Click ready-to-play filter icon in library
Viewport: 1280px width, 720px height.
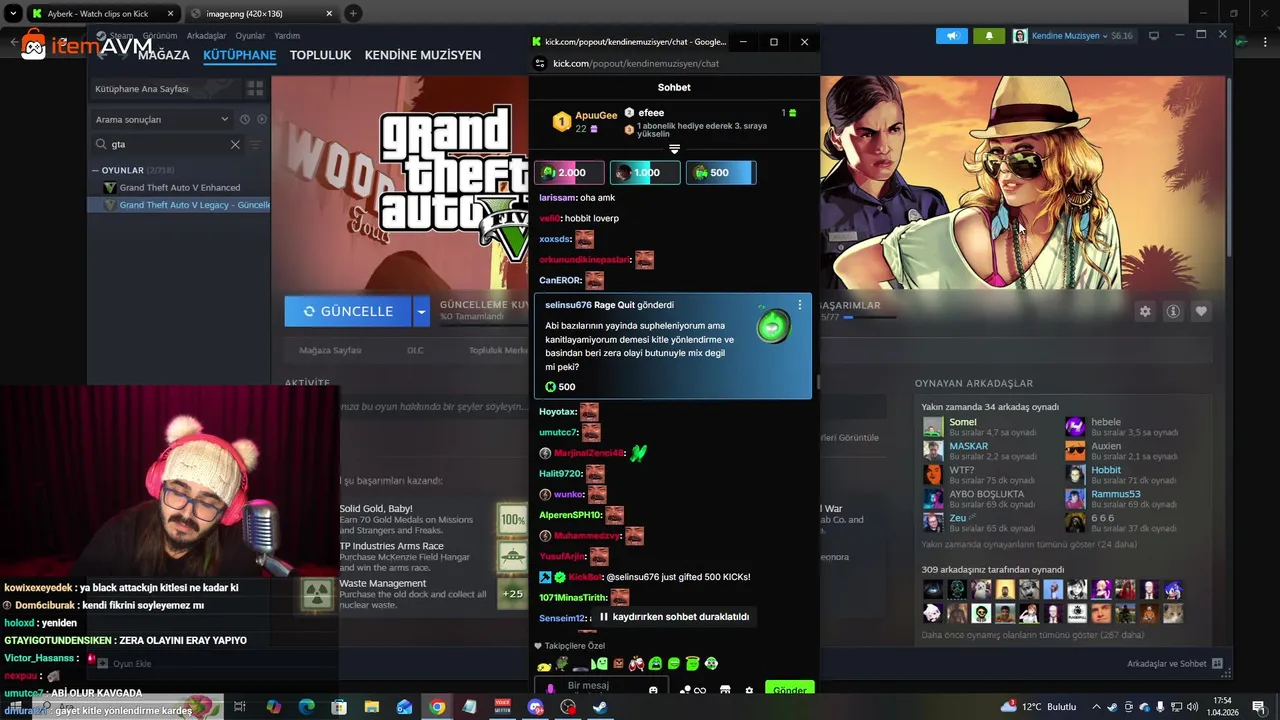point(262,119)
